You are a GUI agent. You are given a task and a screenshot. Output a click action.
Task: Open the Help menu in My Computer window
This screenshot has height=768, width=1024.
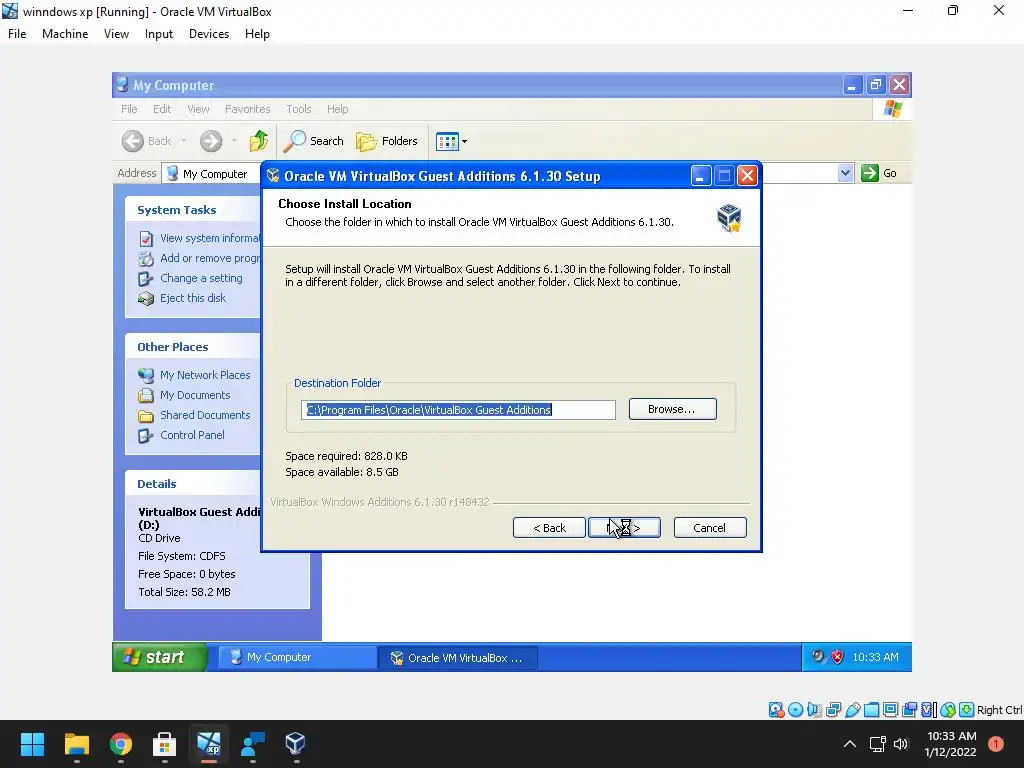(338, 109)
